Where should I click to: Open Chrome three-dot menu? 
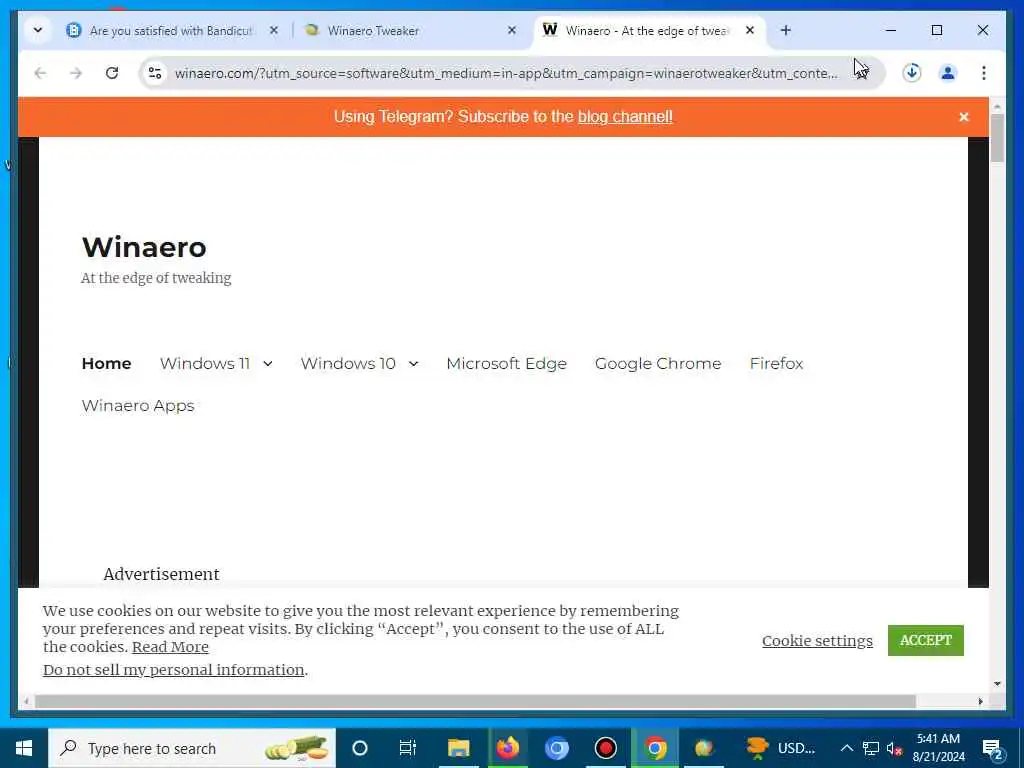pyautogui.click(x=984, y=72)
